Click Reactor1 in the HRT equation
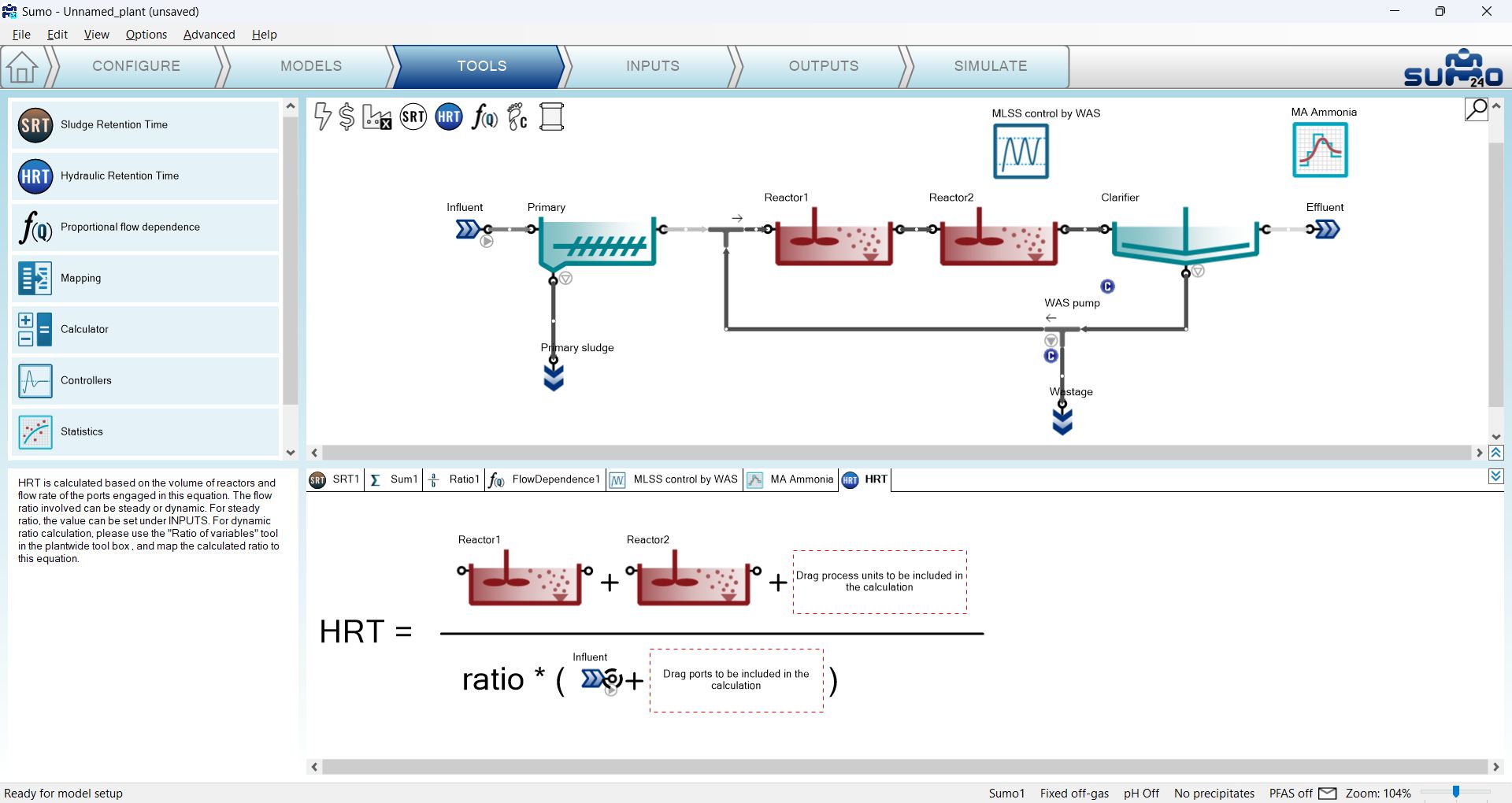The width and height of the screenshot is (1512, 803). [524, 579]
